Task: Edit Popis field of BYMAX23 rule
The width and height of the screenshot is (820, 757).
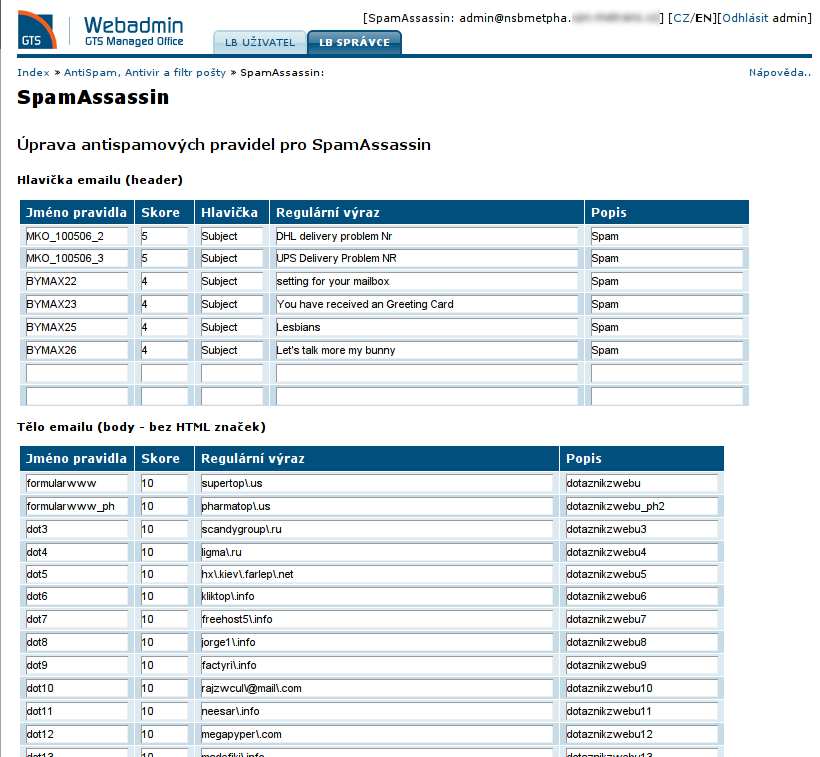Action: tap(667, 304)
